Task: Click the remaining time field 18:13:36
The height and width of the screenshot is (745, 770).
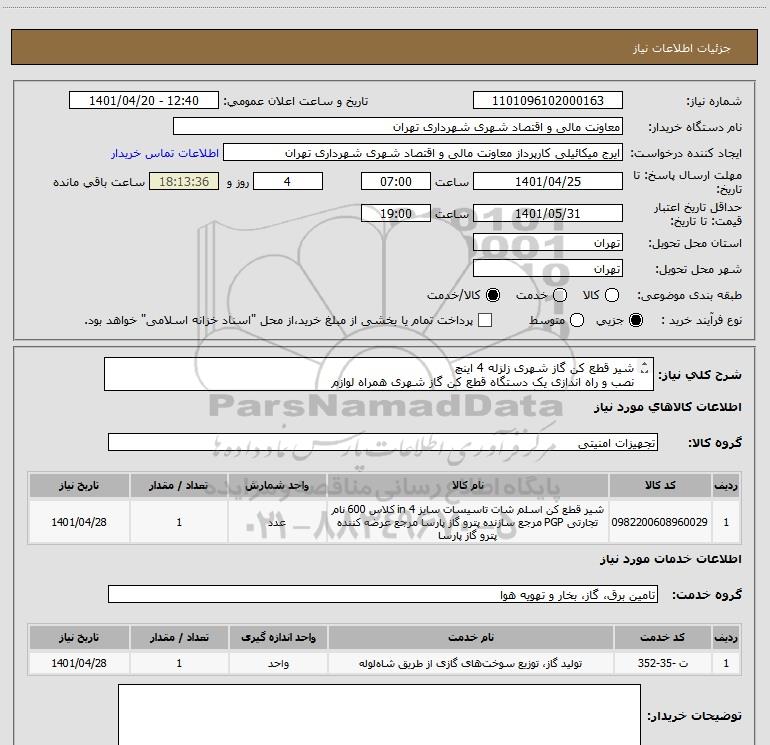Action: click(184, 181)
